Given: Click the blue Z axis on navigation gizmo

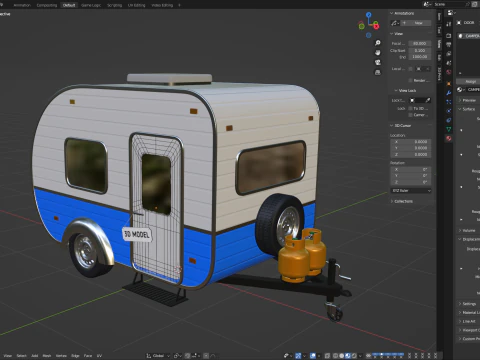Looking at the screenshot, I should point(368,15).
